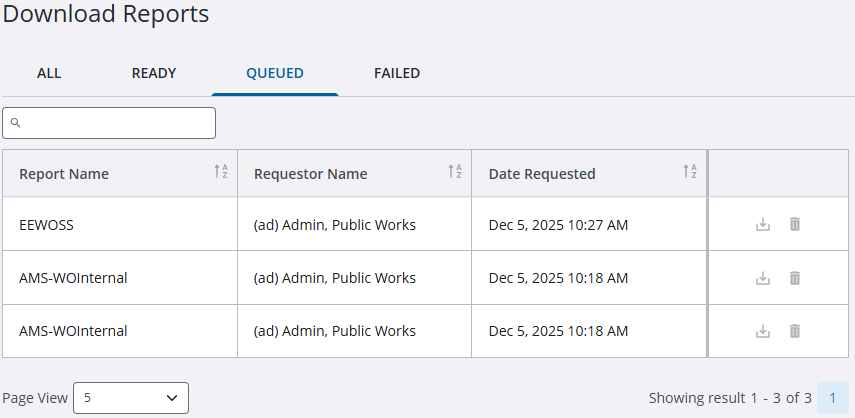Click the Date Requested column header
Image resolution: width=855 pixels, height=418 pixels.
(x=542, y=174)
